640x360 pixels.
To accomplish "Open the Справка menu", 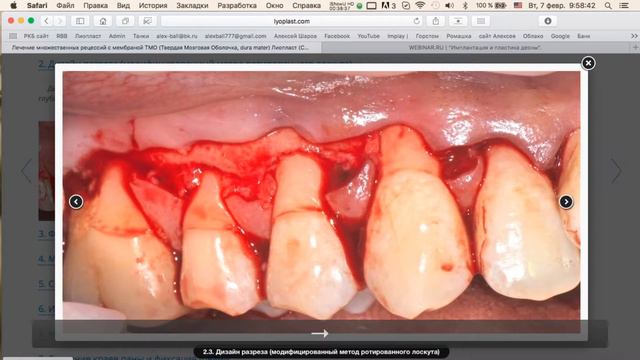I will 307,6.
